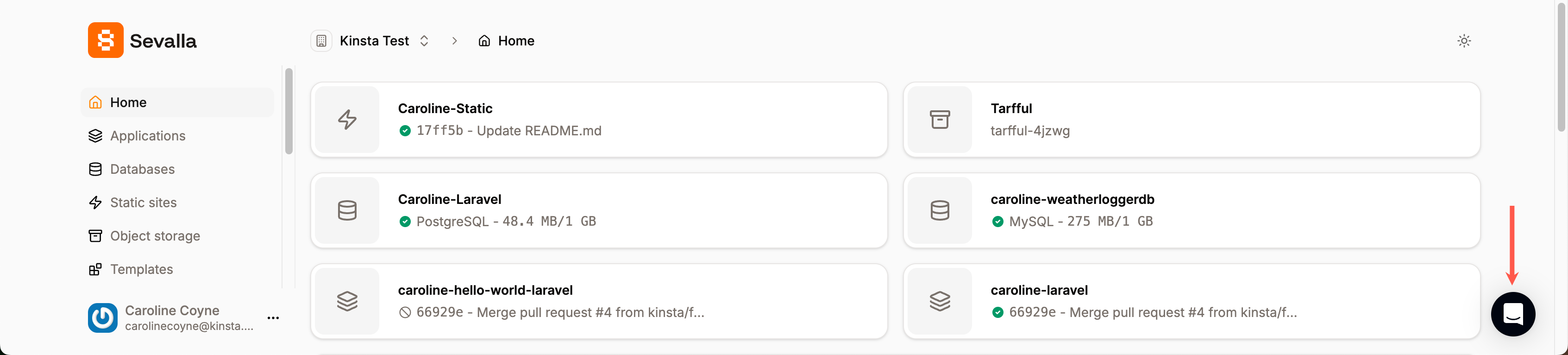Toggle light/dark theme with the sun icon

pos(1465,40)
